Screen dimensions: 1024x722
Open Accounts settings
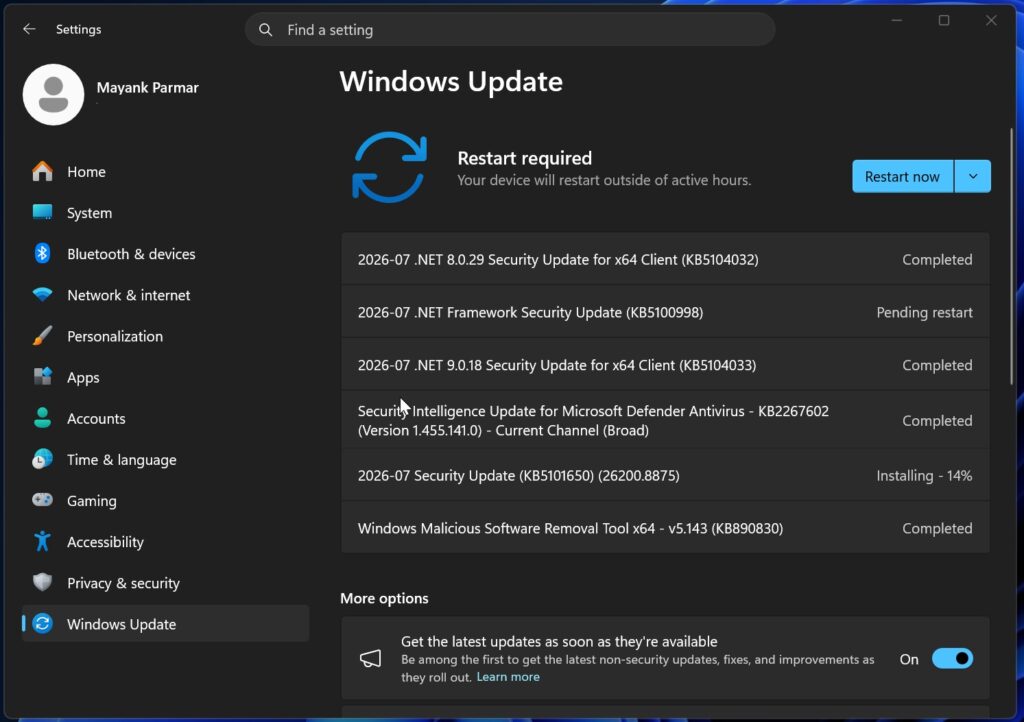[165, 418]
